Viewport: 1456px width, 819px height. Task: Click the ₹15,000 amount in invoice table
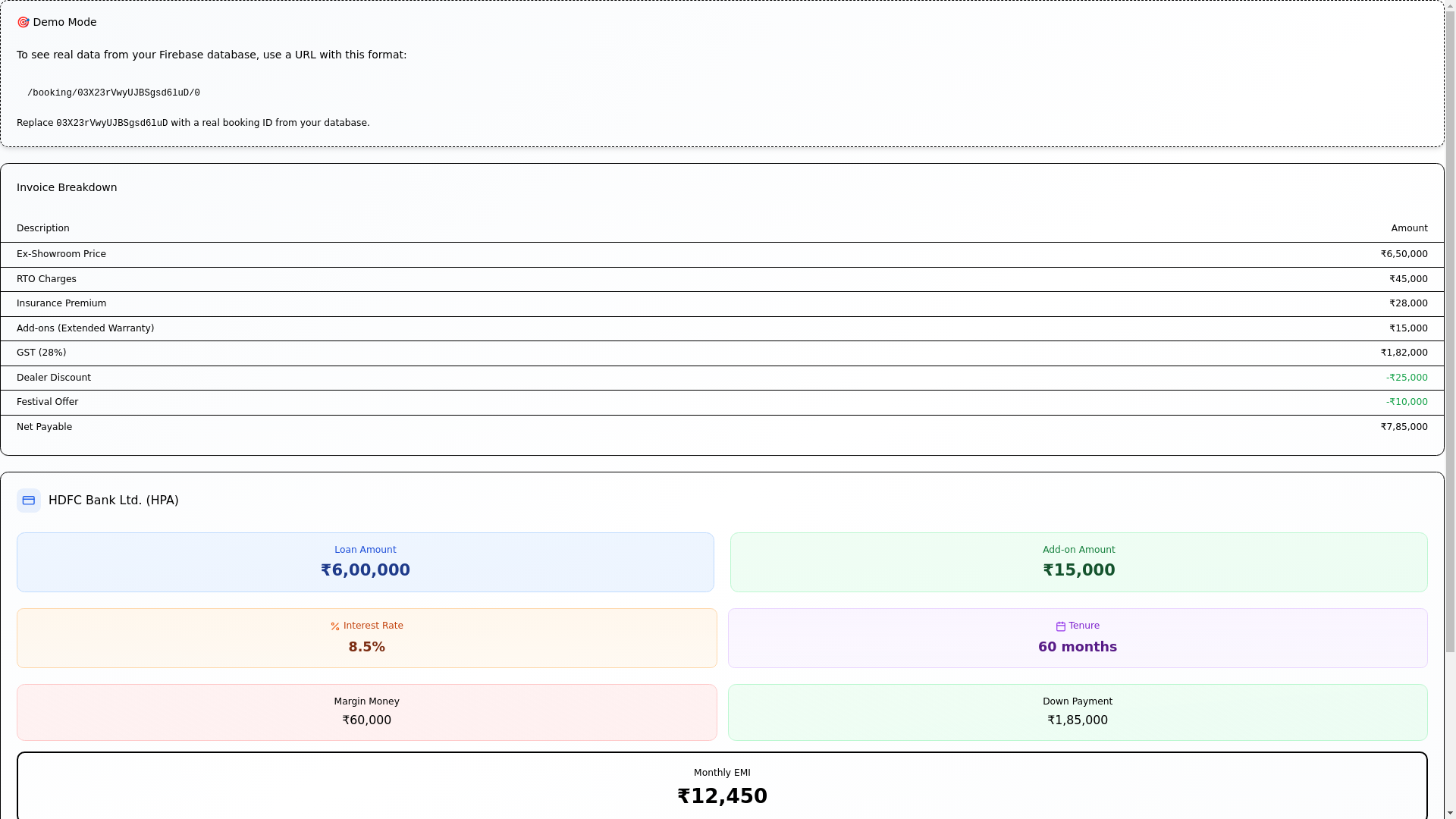[x=1408, y=328]
